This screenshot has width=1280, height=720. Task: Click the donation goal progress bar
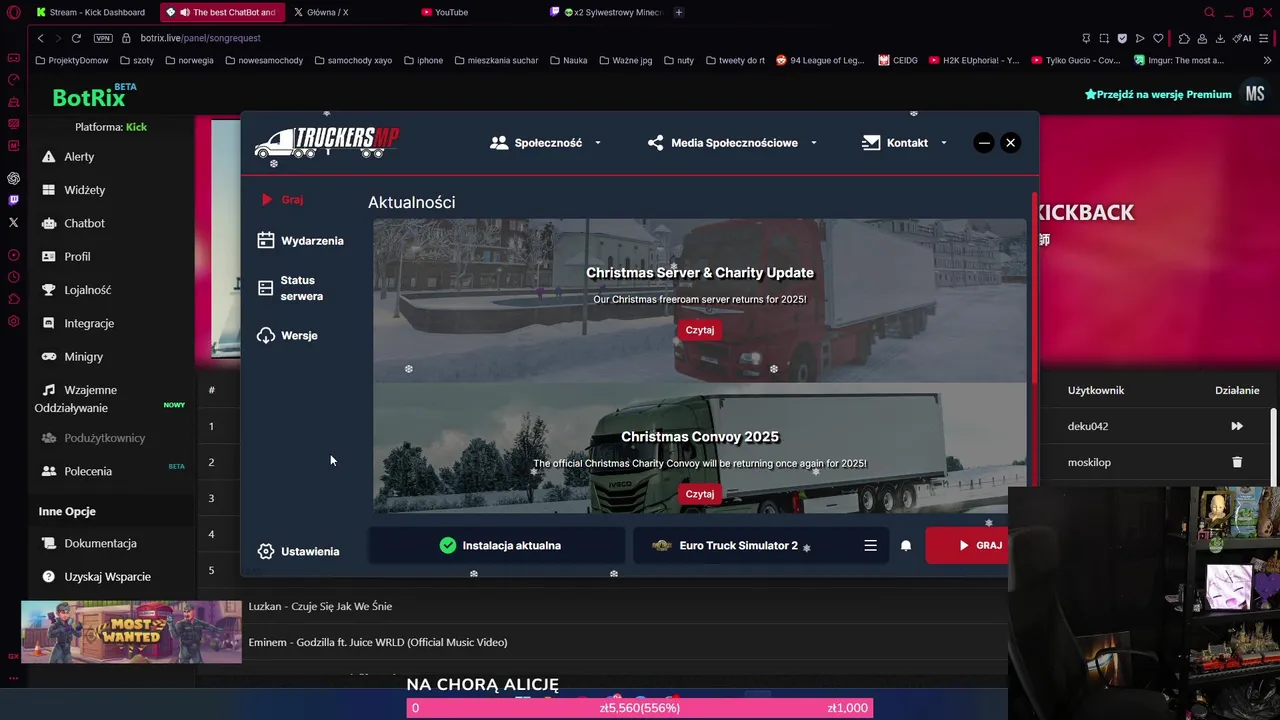click(x=639, y=708)
